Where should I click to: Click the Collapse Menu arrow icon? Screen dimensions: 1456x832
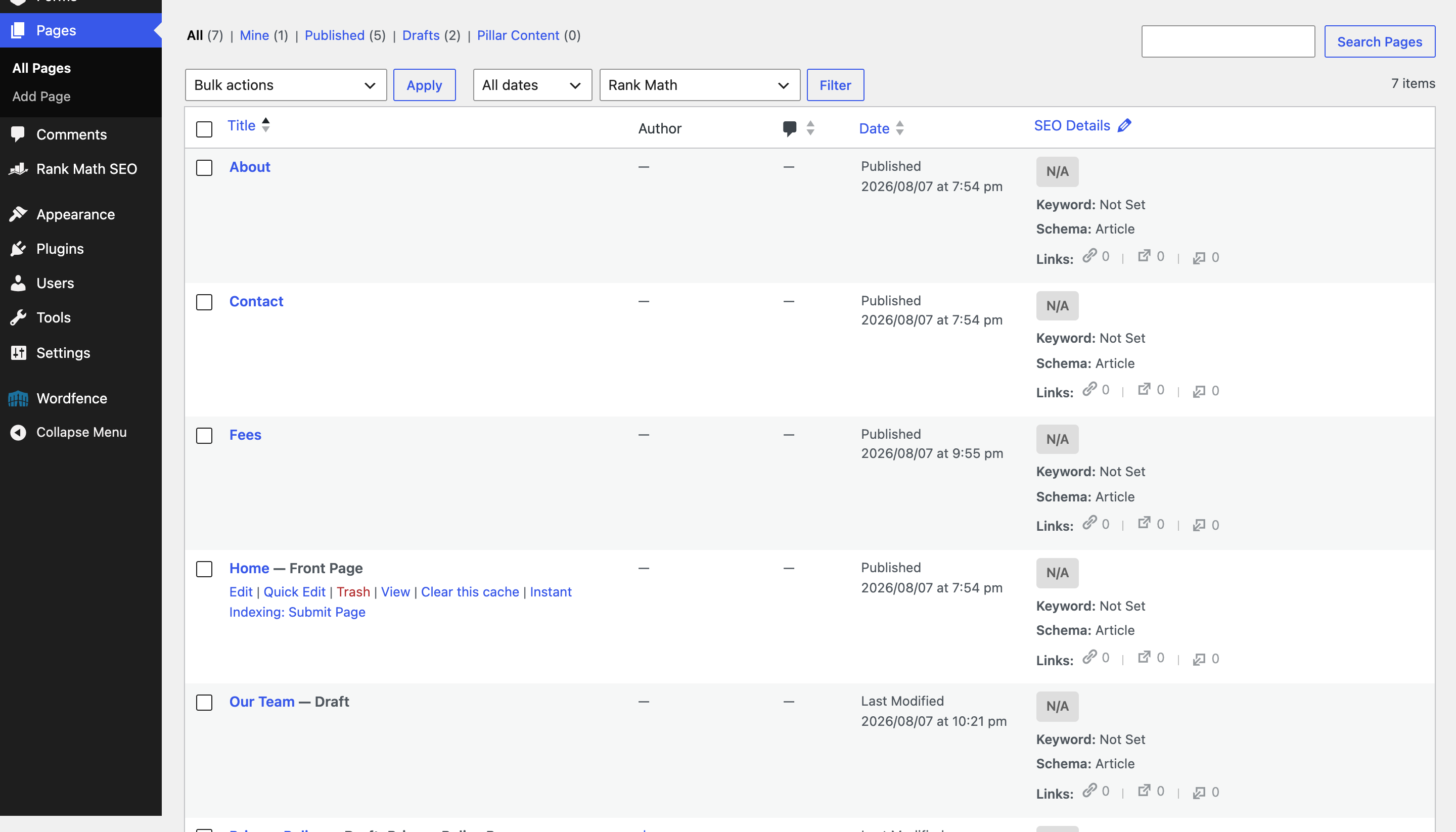coord(18,432)
